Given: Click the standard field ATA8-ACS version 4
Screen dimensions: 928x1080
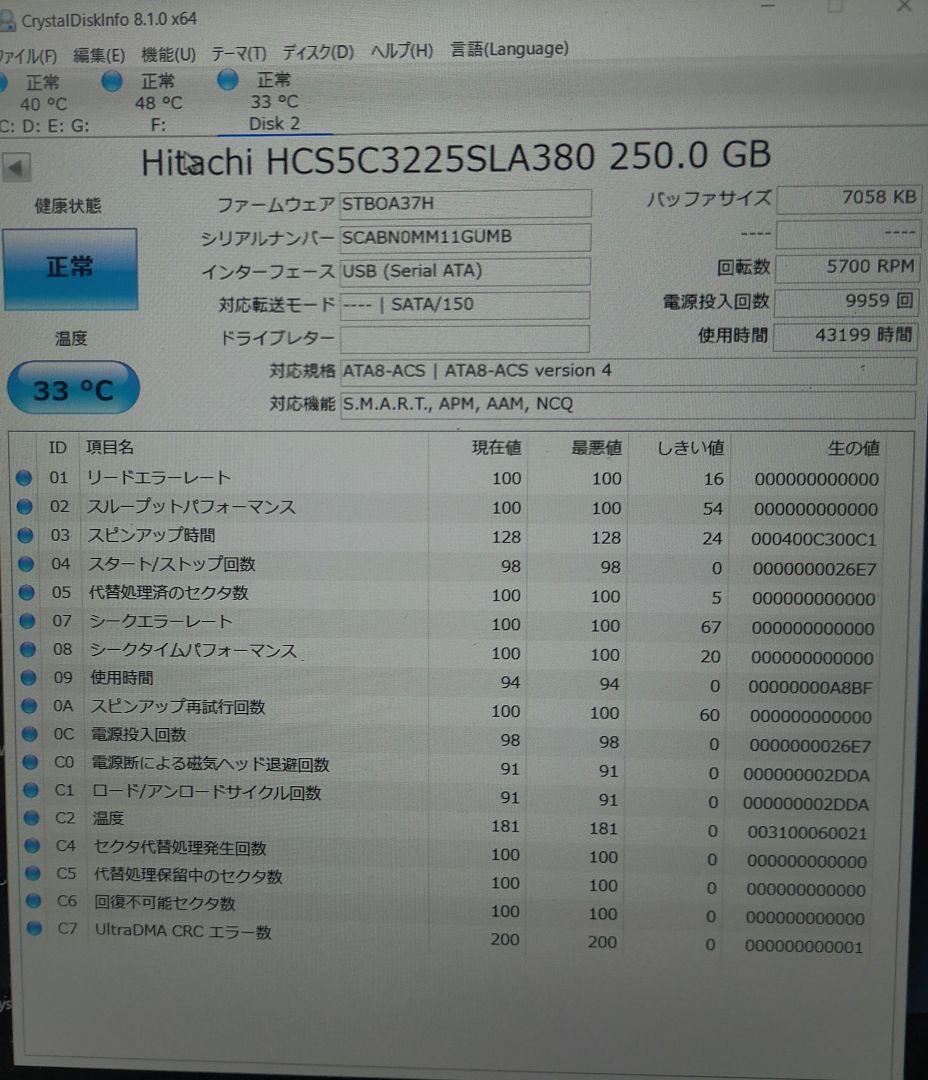Looking at the screenshot, I should pyautogui.click(x=628, y=371).
